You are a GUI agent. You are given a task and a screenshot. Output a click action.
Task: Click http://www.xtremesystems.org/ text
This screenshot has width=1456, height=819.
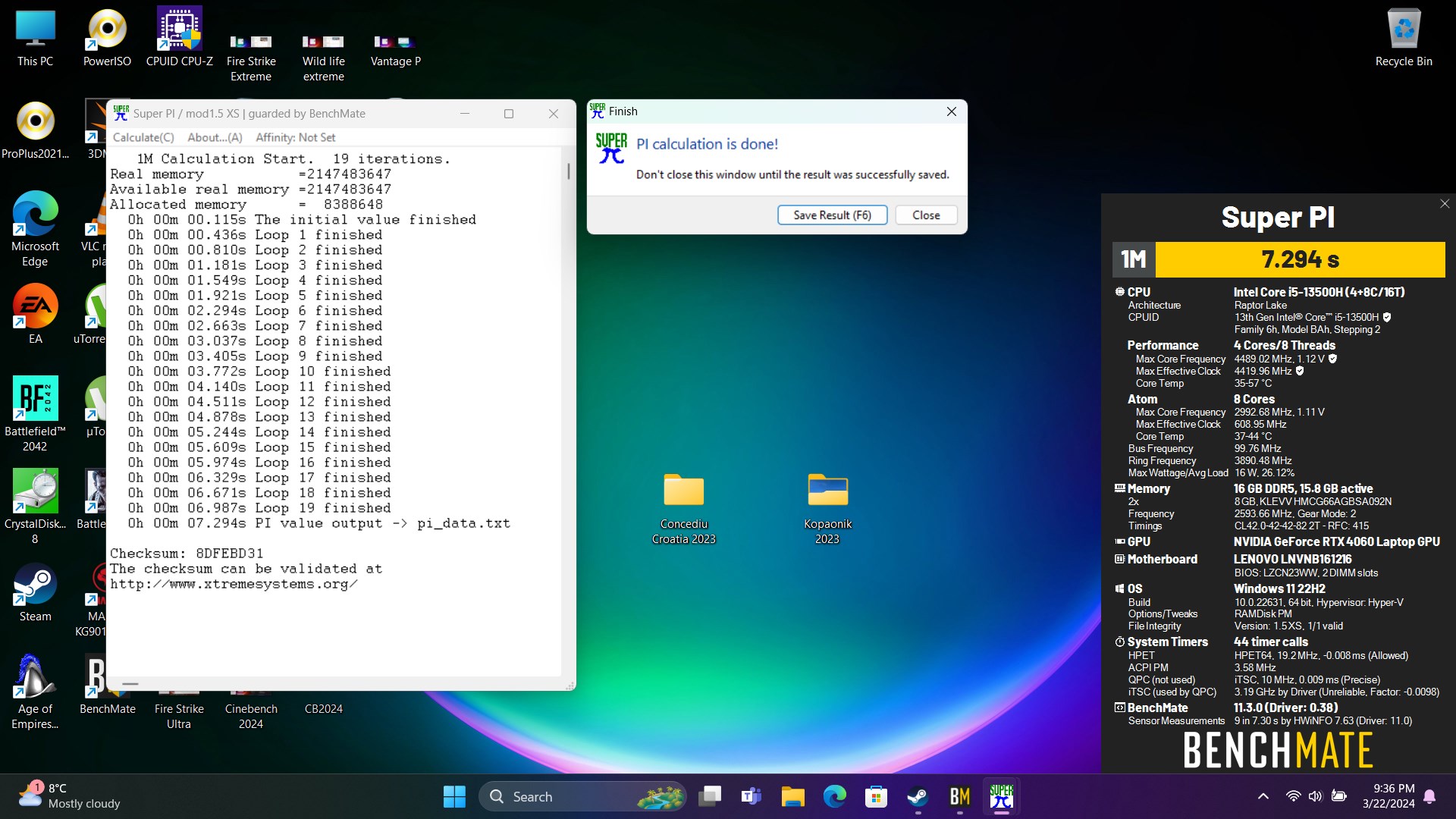(x=234, y=584)
